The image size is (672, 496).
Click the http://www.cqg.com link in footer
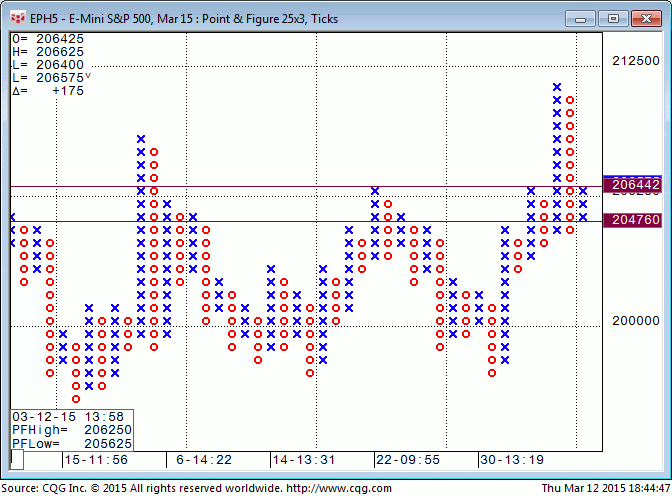(339, 488)
